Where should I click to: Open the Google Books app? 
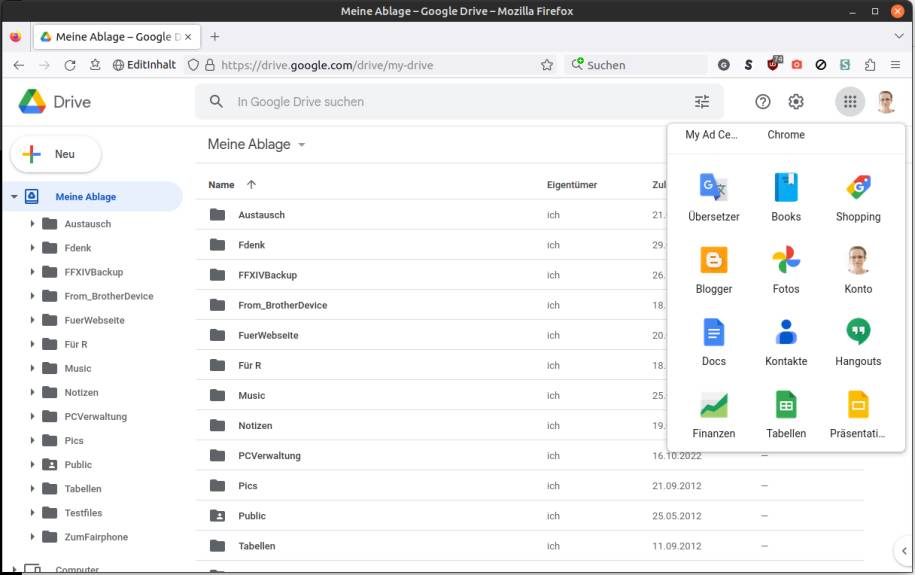pyautogui.click(x=786, y=196)
